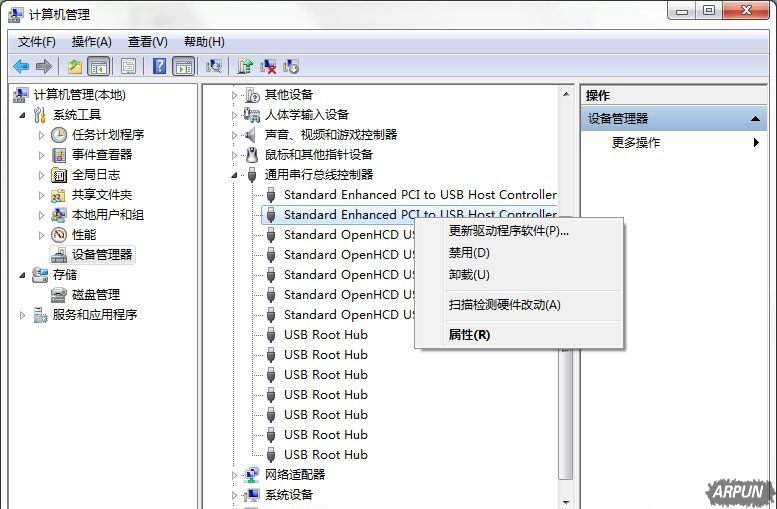The height and width of the screenshot is (509, 777).
Task: Select 磁盘管理 in the tree
Action: (96, 295)
